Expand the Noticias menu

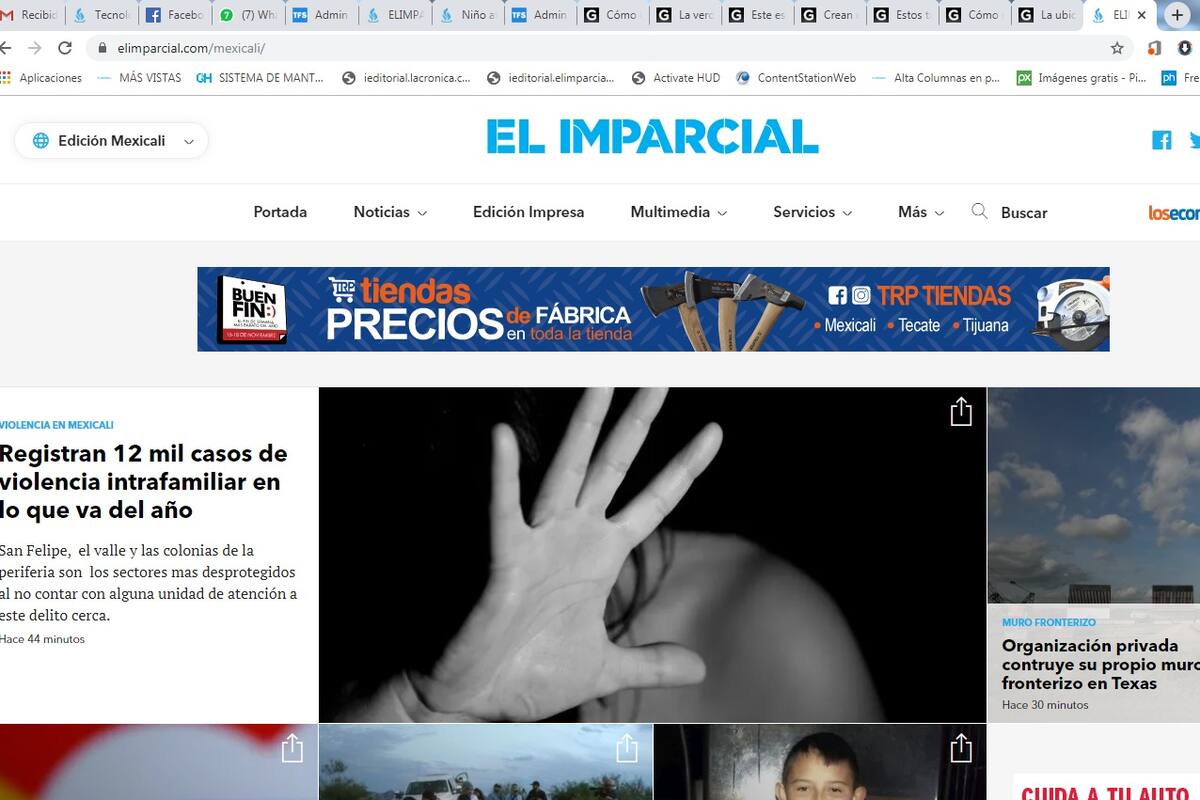(x=390, y=212)
